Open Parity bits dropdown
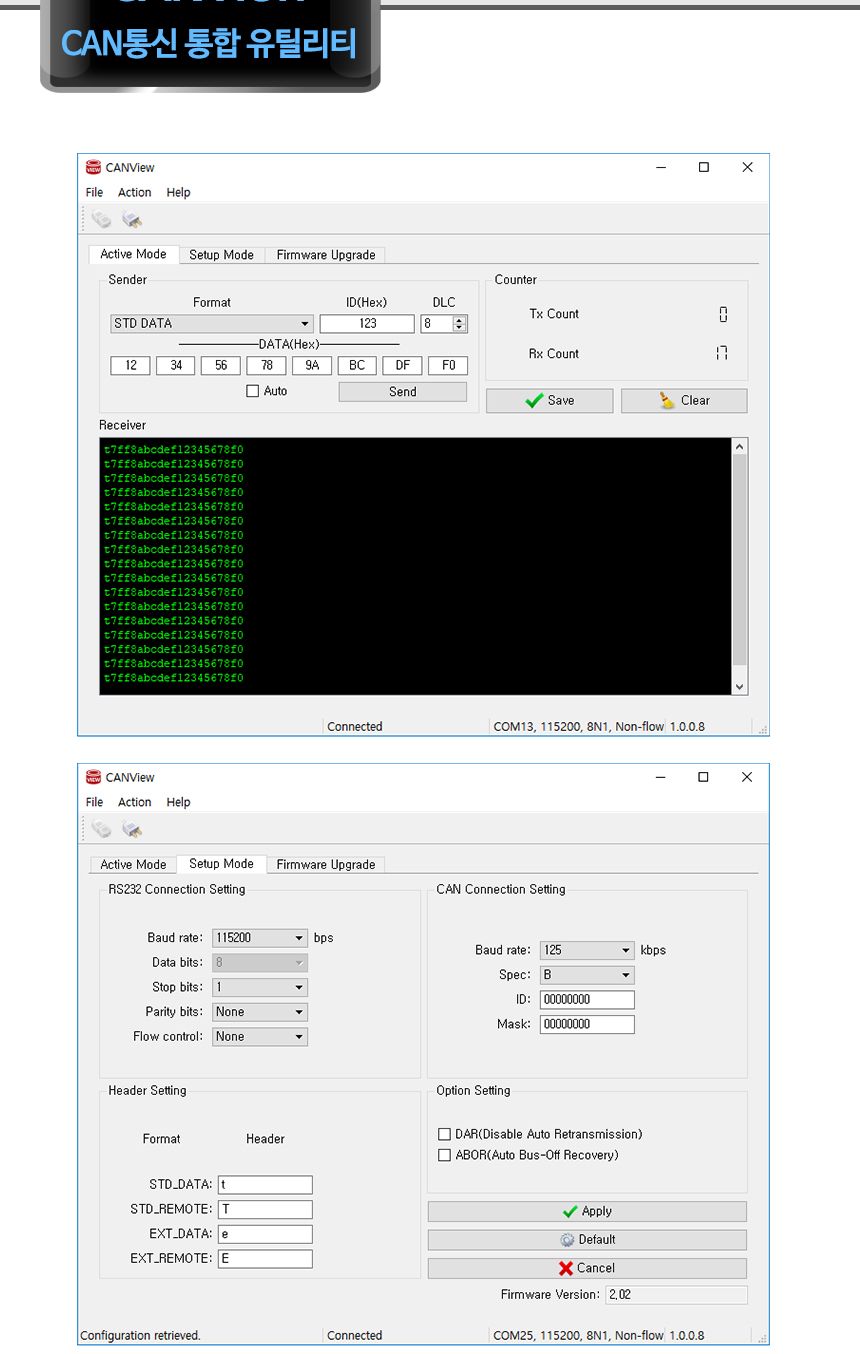The height and width of the screenshot is (1354, 860). click(260, 1012)
